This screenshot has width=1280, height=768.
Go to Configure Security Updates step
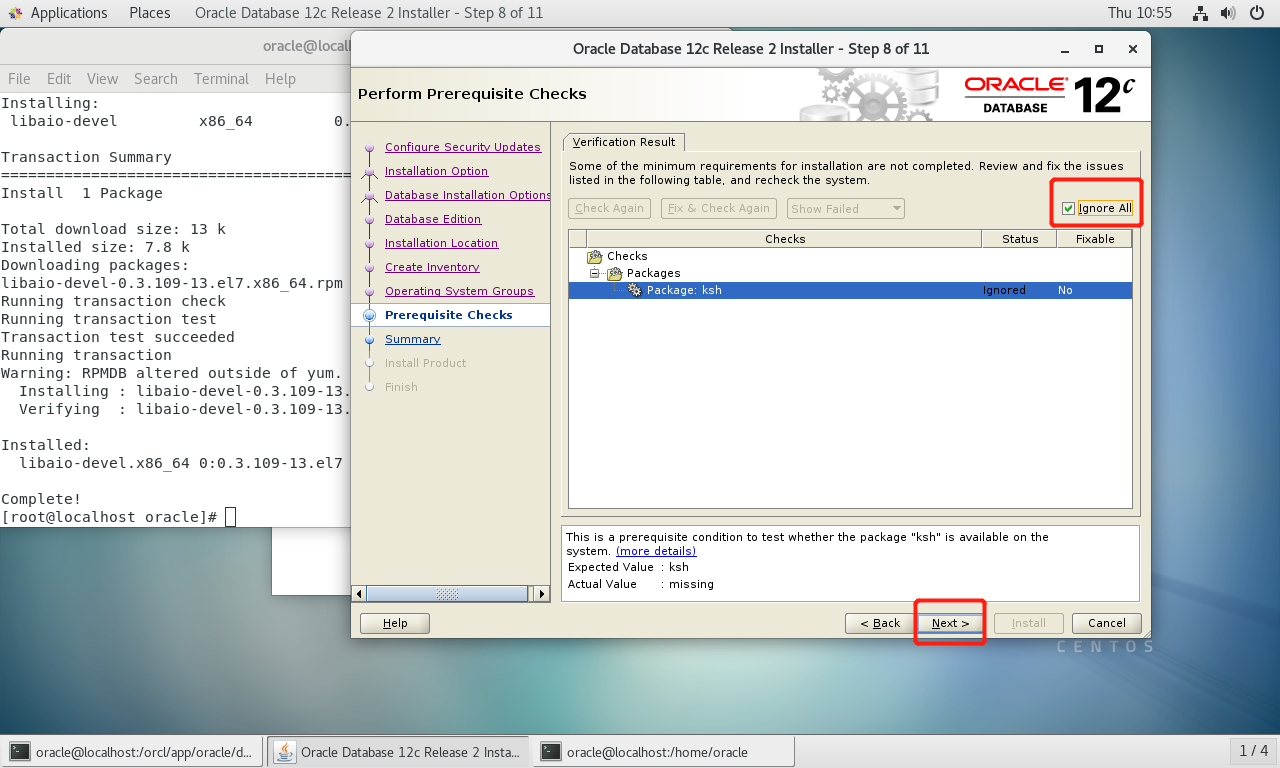463,147
